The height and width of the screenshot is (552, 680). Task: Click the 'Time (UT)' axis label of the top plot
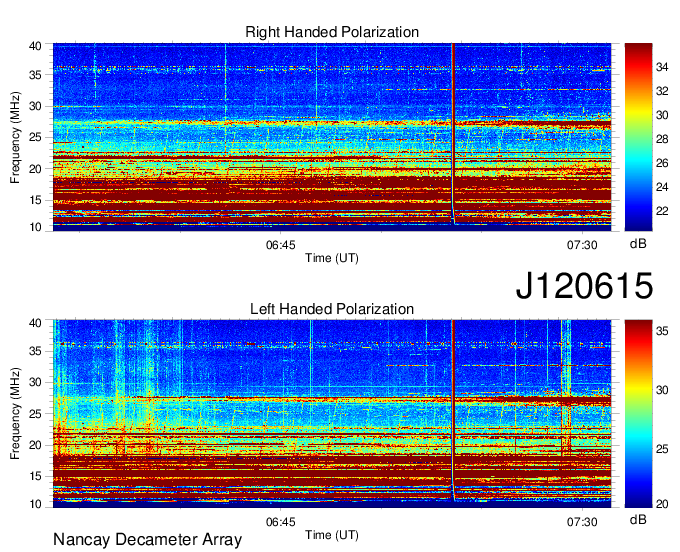click(x=332, y=258)
